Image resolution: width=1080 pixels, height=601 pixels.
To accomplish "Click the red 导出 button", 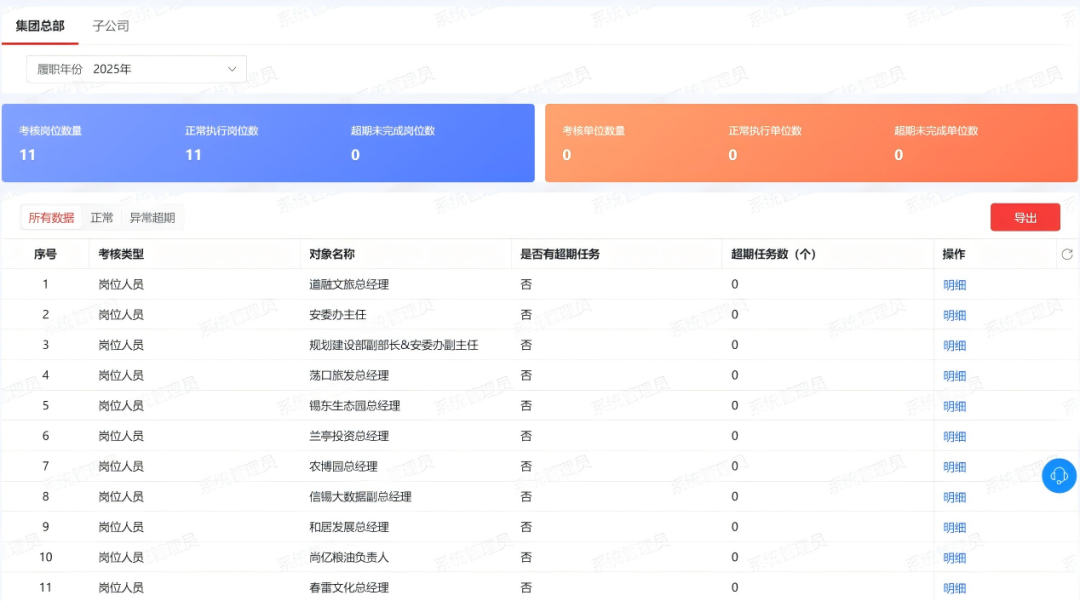I will [x=1025, y=218].
